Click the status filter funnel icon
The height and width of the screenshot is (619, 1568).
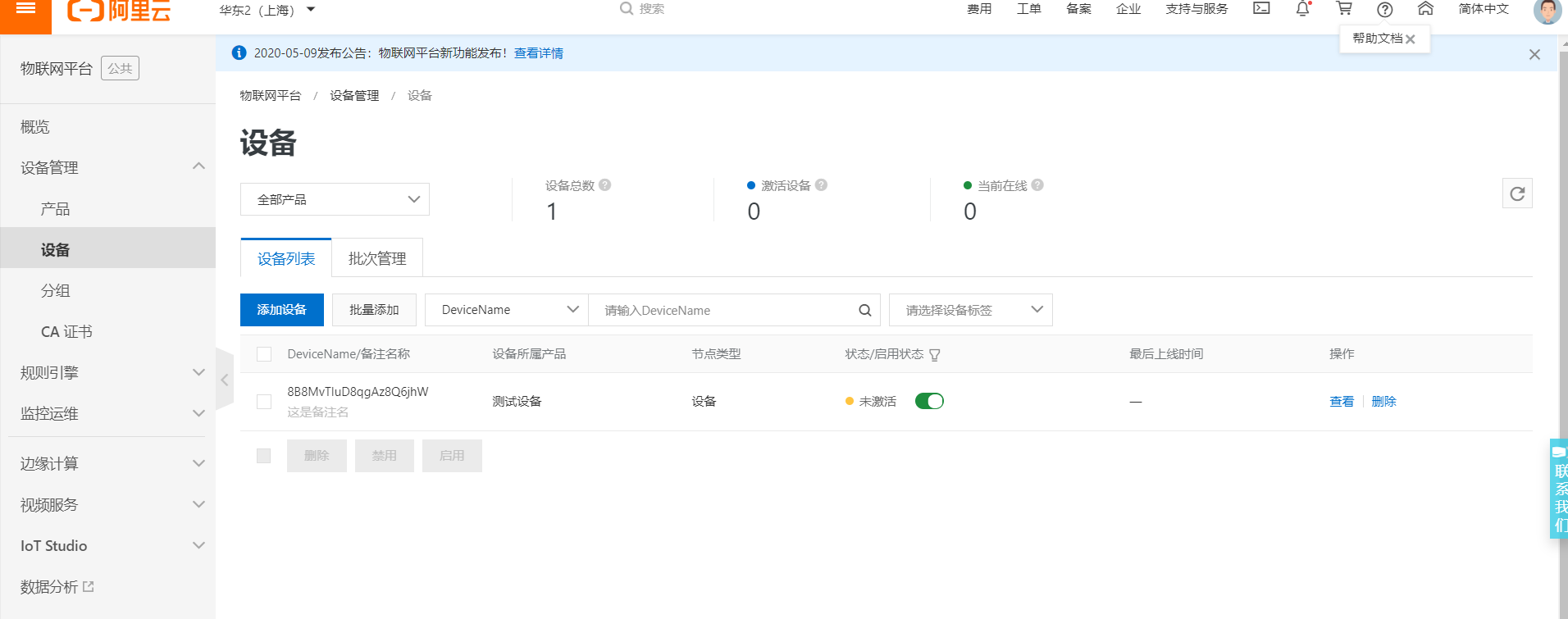point(935,355)
